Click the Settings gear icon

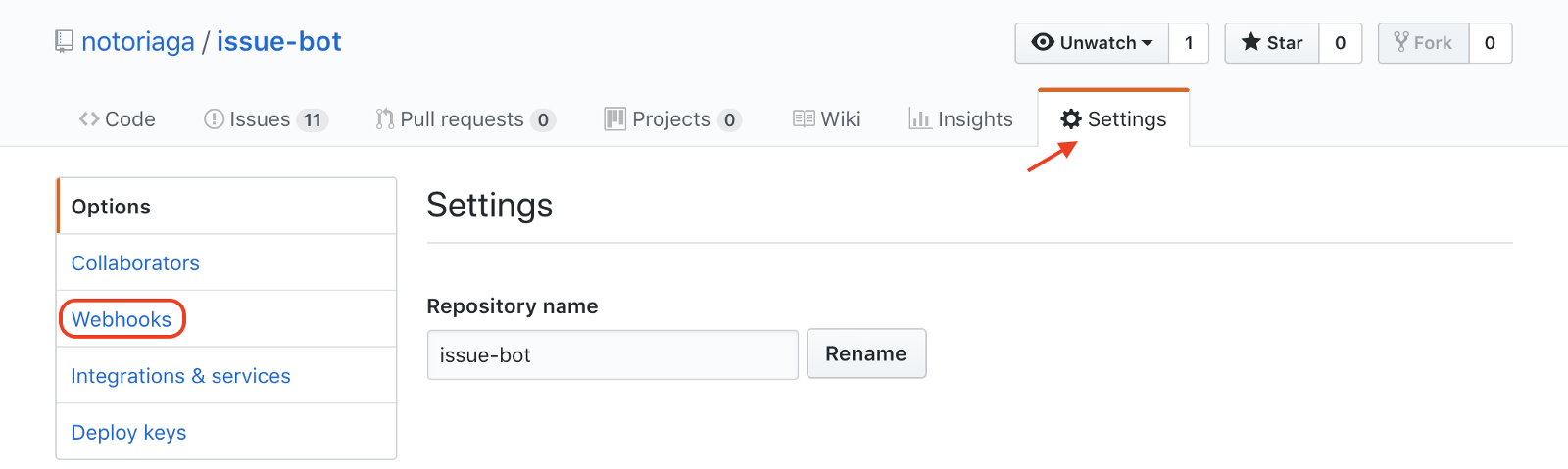pos(1071,119)
